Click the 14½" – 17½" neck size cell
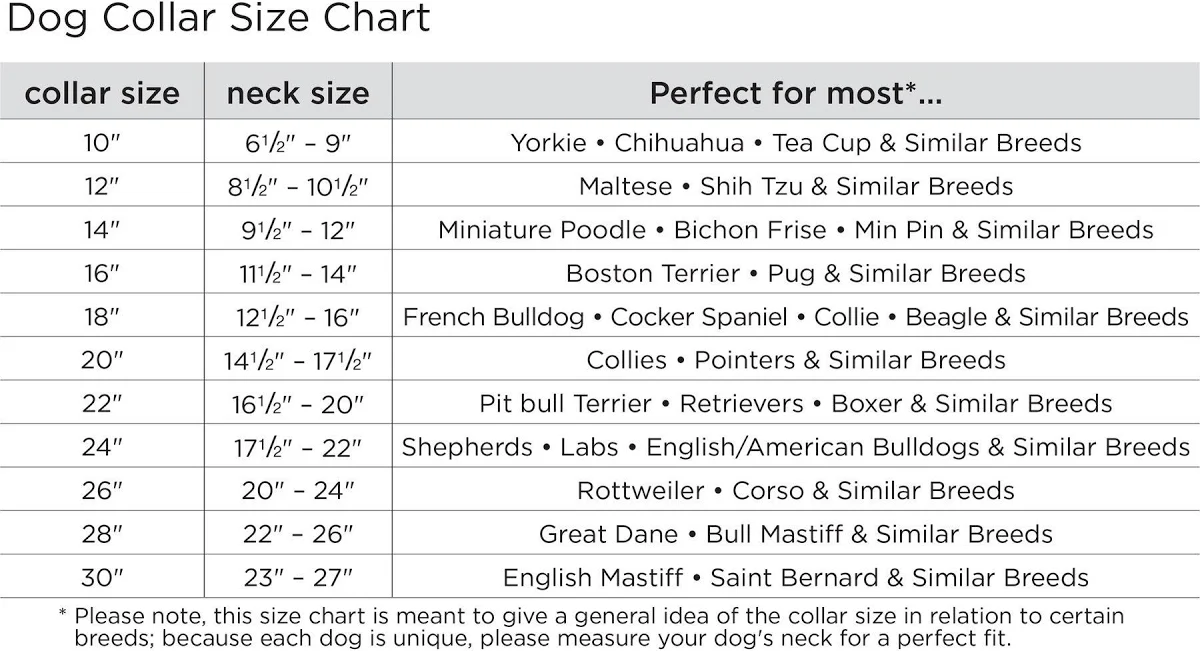Image resolution: width=1200 pixels, height=651 pixels. coord(298,360)
